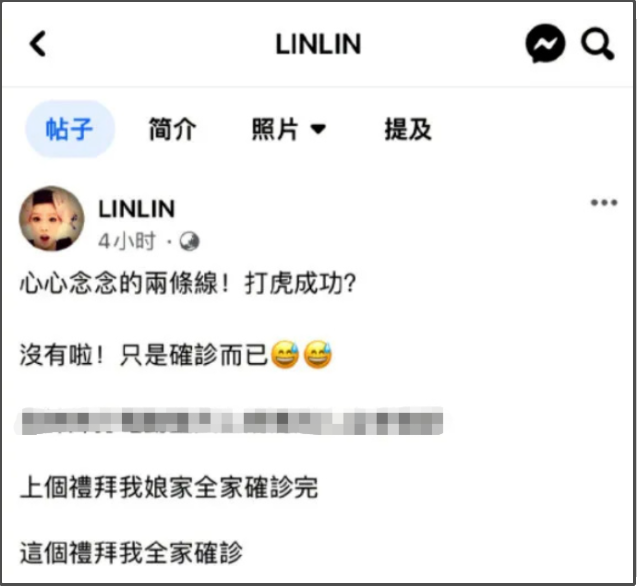This screenshot has width=637, height=587.
Task: Open the 照片 tab
Action: (x=275, y=129)
